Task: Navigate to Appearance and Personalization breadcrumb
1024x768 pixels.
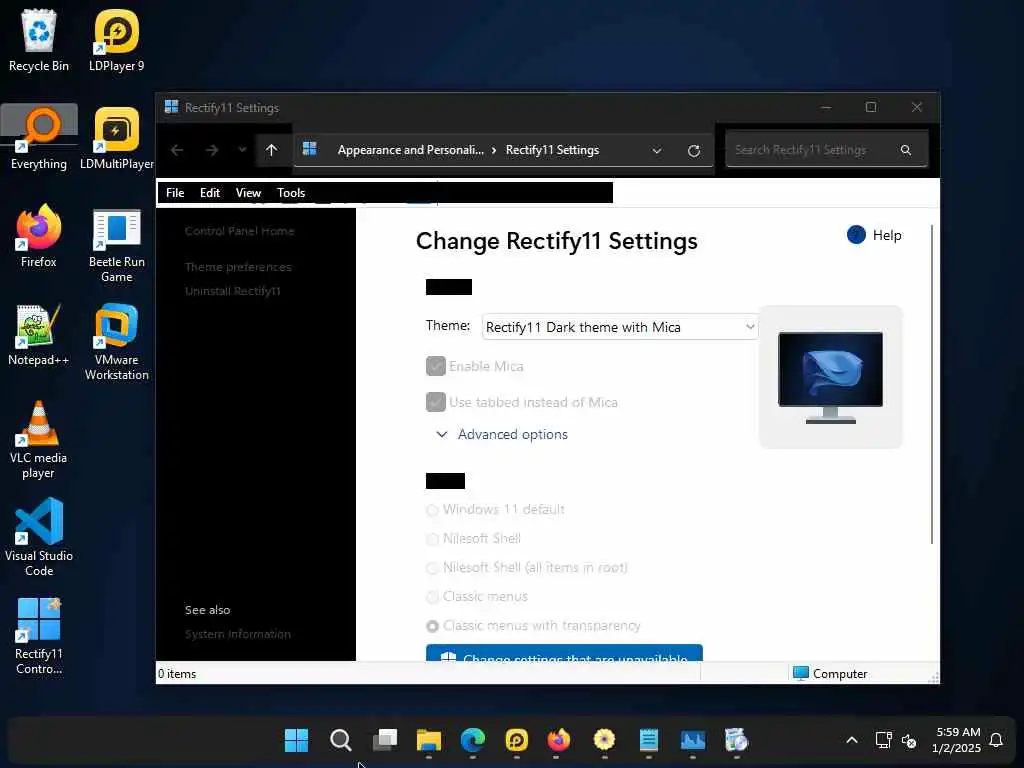Action: [411, 150]
